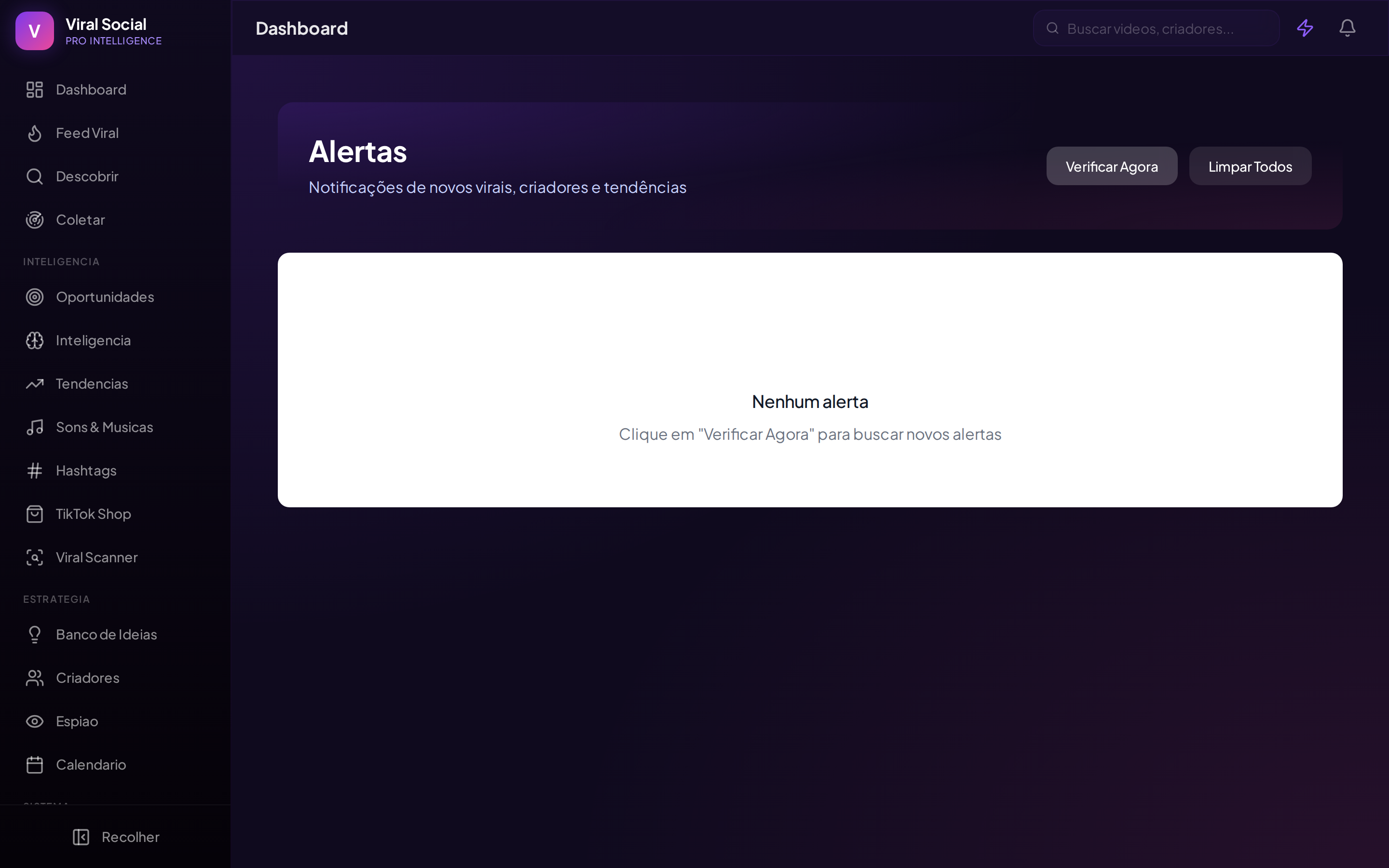This screenshot has height=868, width=1389.
Task: Open Banco de Ideias
Action: coord(115,634)
